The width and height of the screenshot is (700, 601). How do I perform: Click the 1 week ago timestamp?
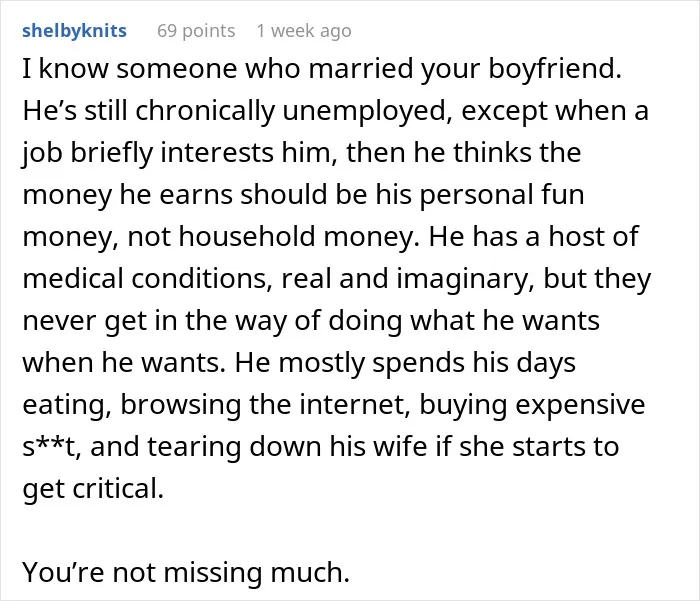pyautogui.click(x=304, y=31)
